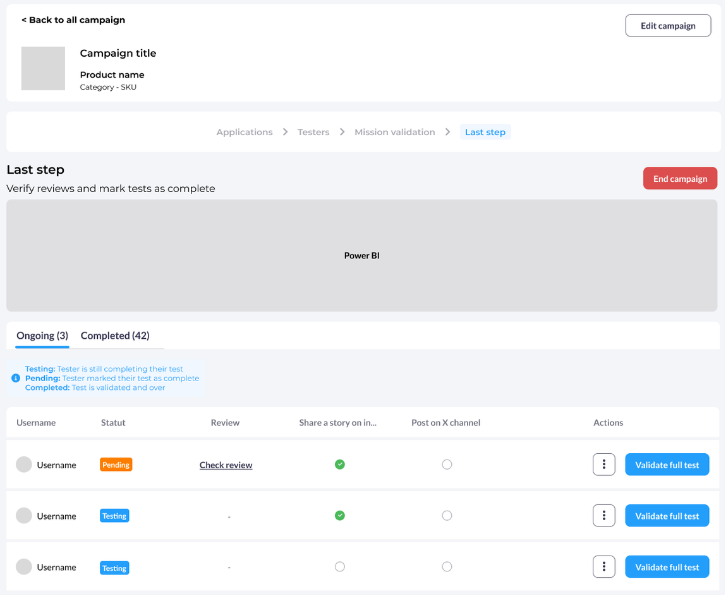Select the Ongoing (3) tab

point(42,336)
